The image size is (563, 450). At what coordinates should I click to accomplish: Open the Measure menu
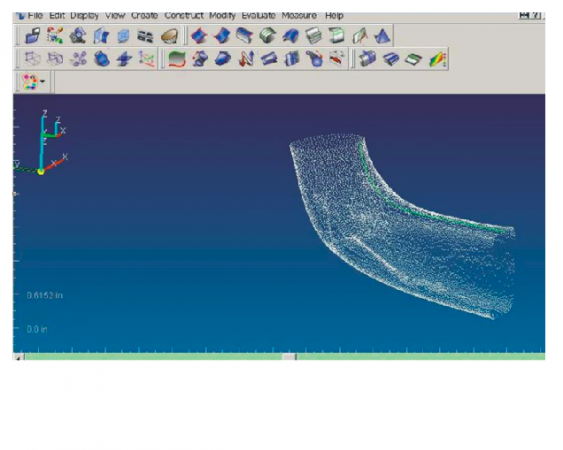(299, 15)
